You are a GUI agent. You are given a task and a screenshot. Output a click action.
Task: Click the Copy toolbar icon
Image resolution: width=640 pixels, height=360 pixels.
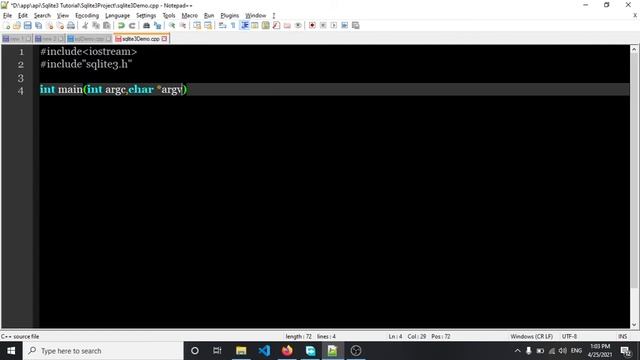coord(96,25)
